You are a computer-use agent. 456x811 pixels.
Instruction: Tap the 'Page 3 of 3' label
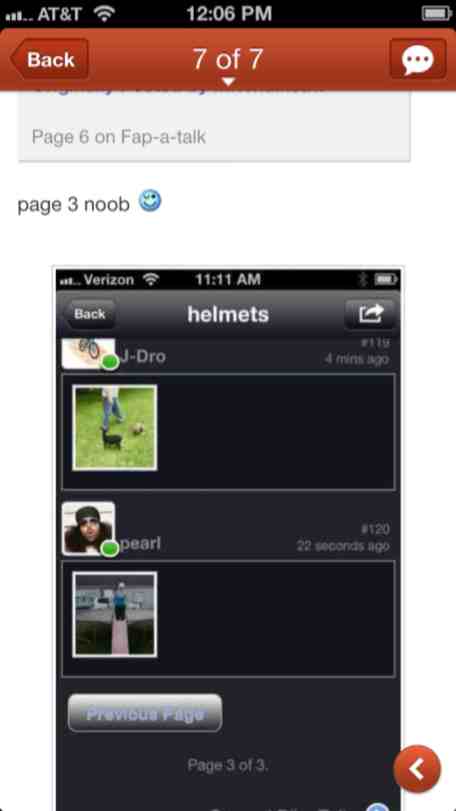tap(227, 764)
